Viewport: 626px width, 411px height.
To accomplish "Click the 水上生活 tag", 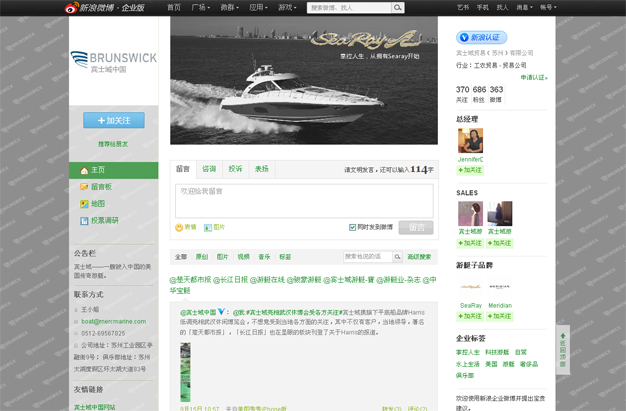I will [468, 364].
